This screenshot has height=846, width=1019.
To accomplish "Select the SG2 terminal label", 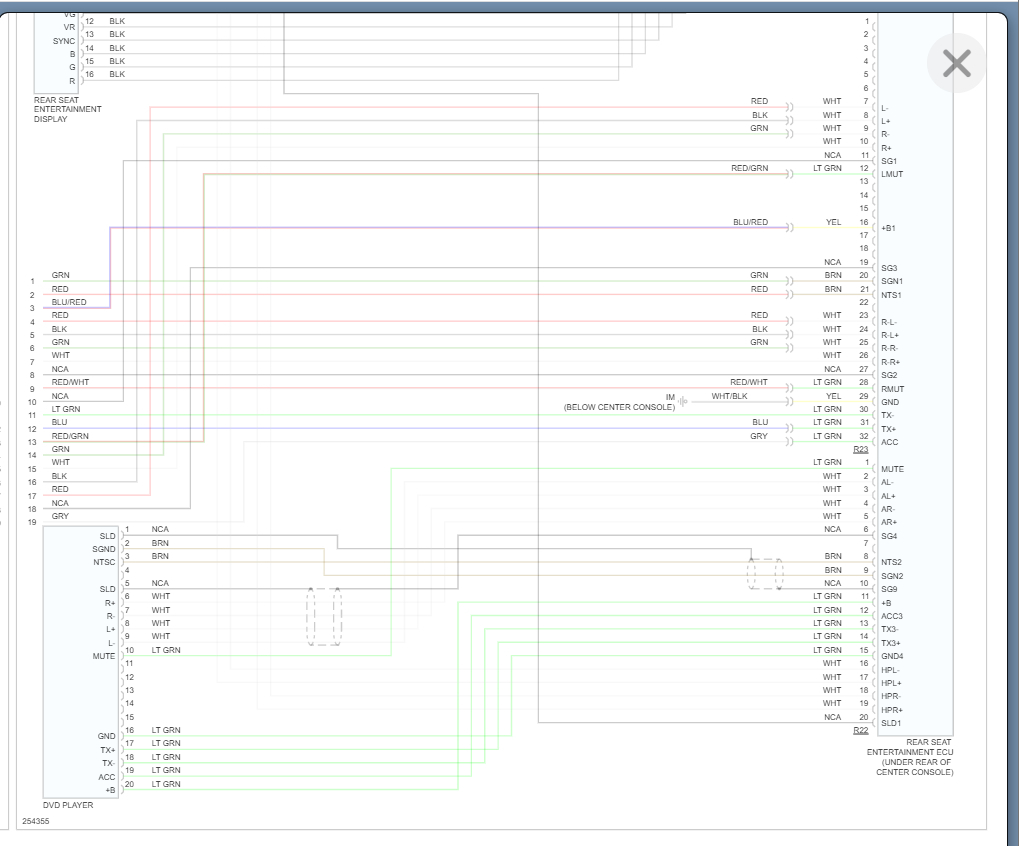I will [889, 376].
